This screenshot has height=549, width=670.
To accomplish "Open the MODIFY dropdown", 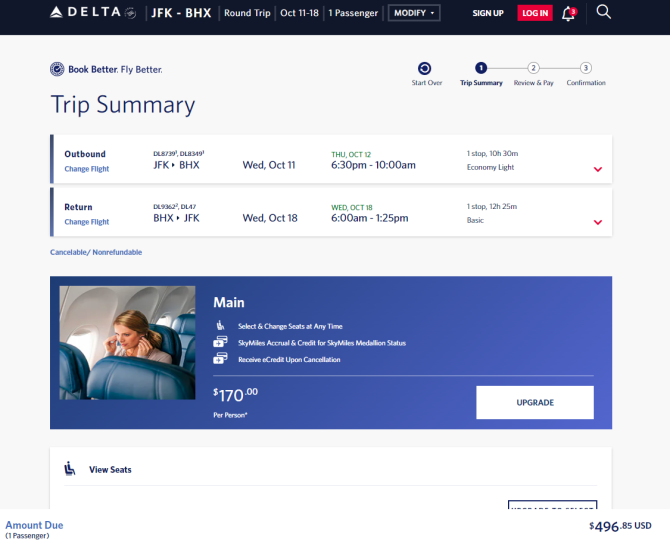I will pyautogui.click(x=414, y=13).
